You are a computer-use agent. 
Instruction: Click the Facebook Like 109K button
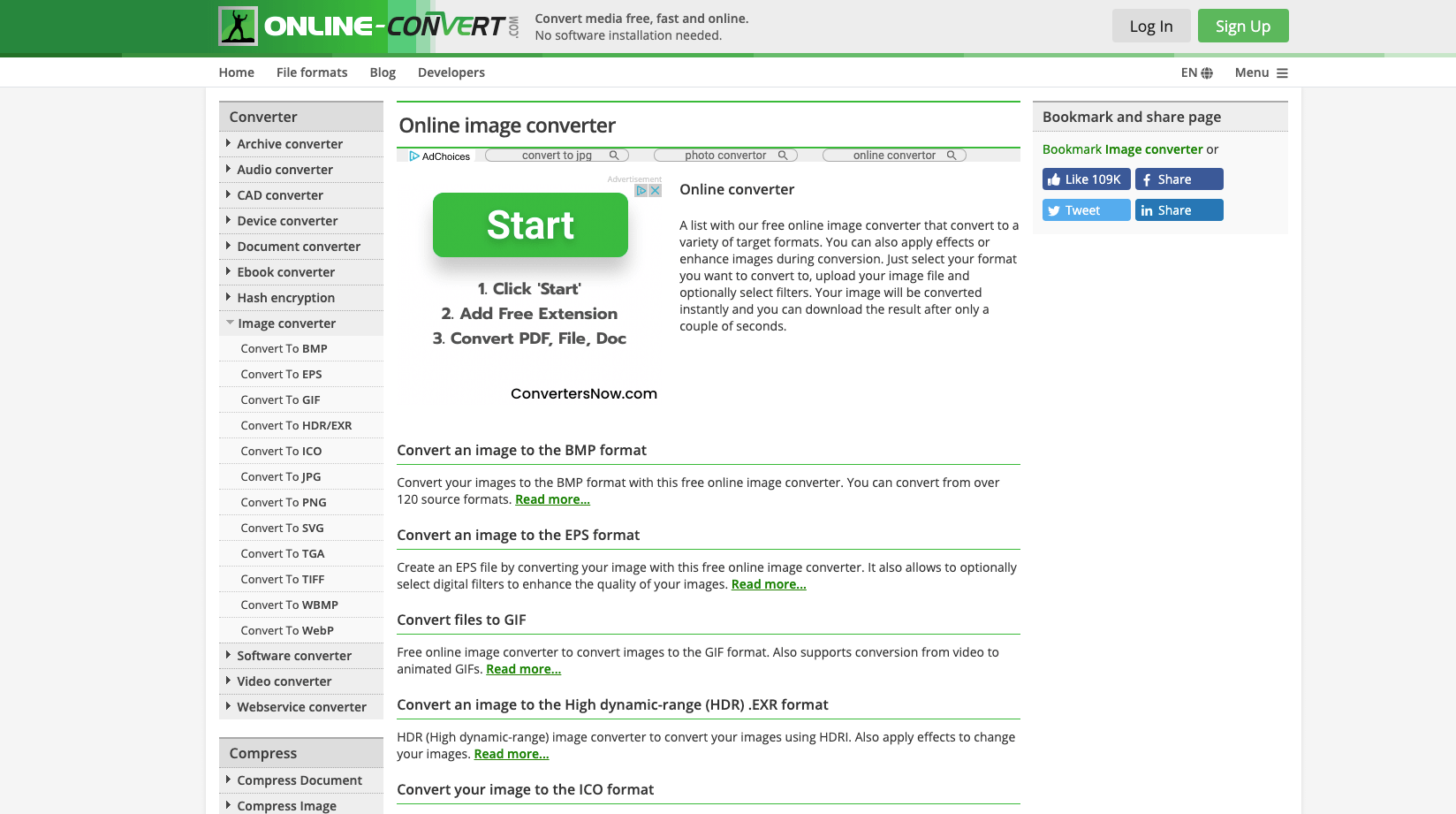(1086, 179)
